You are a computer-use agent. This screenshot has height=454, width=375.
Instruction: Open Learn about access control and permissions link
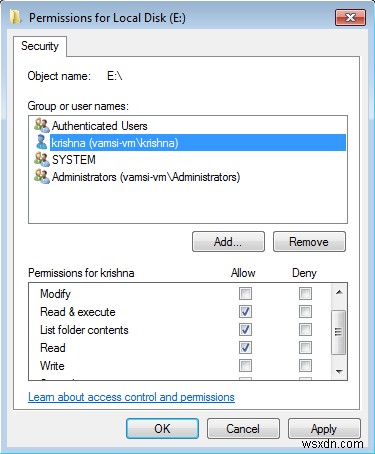[x=131, y=397]
